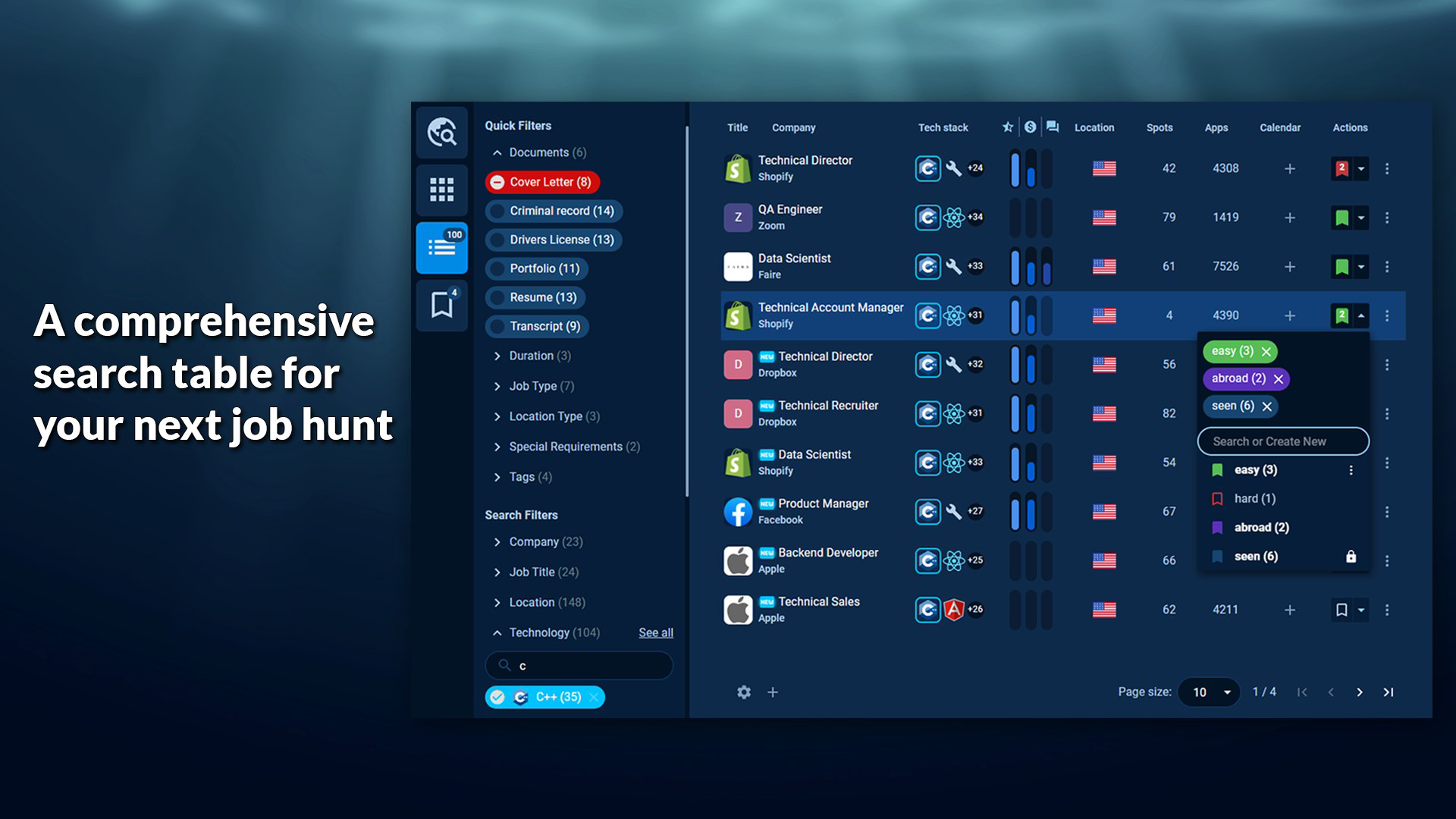The width and height of the screenshot is (1456, 819).
Task: Open more actions for Technical Sales row
Action: (1387, 610)
